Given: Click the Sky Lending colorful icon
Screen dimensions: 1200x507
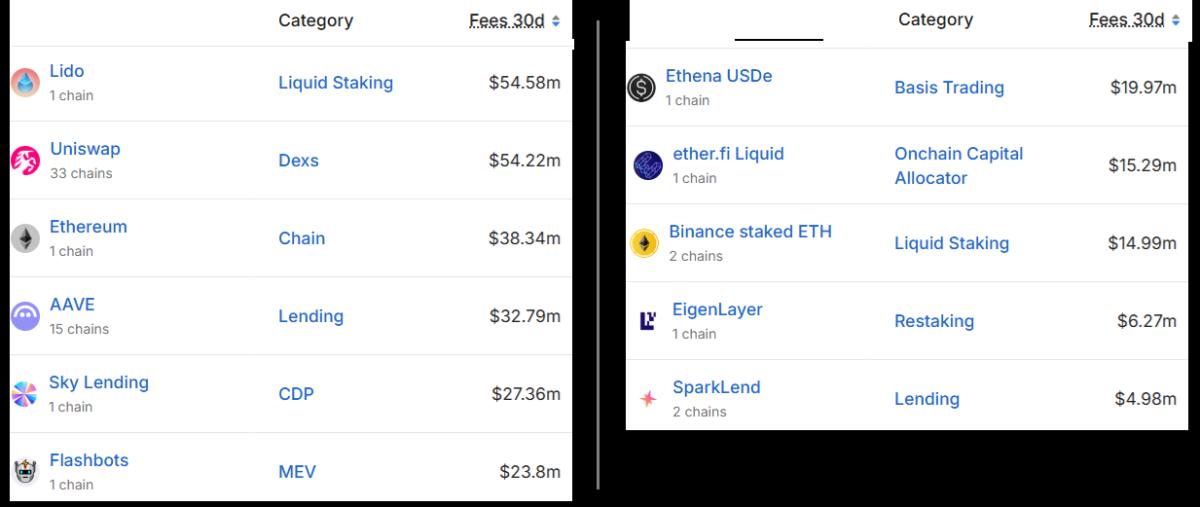Looking at the screenshot, I should 25,394.
